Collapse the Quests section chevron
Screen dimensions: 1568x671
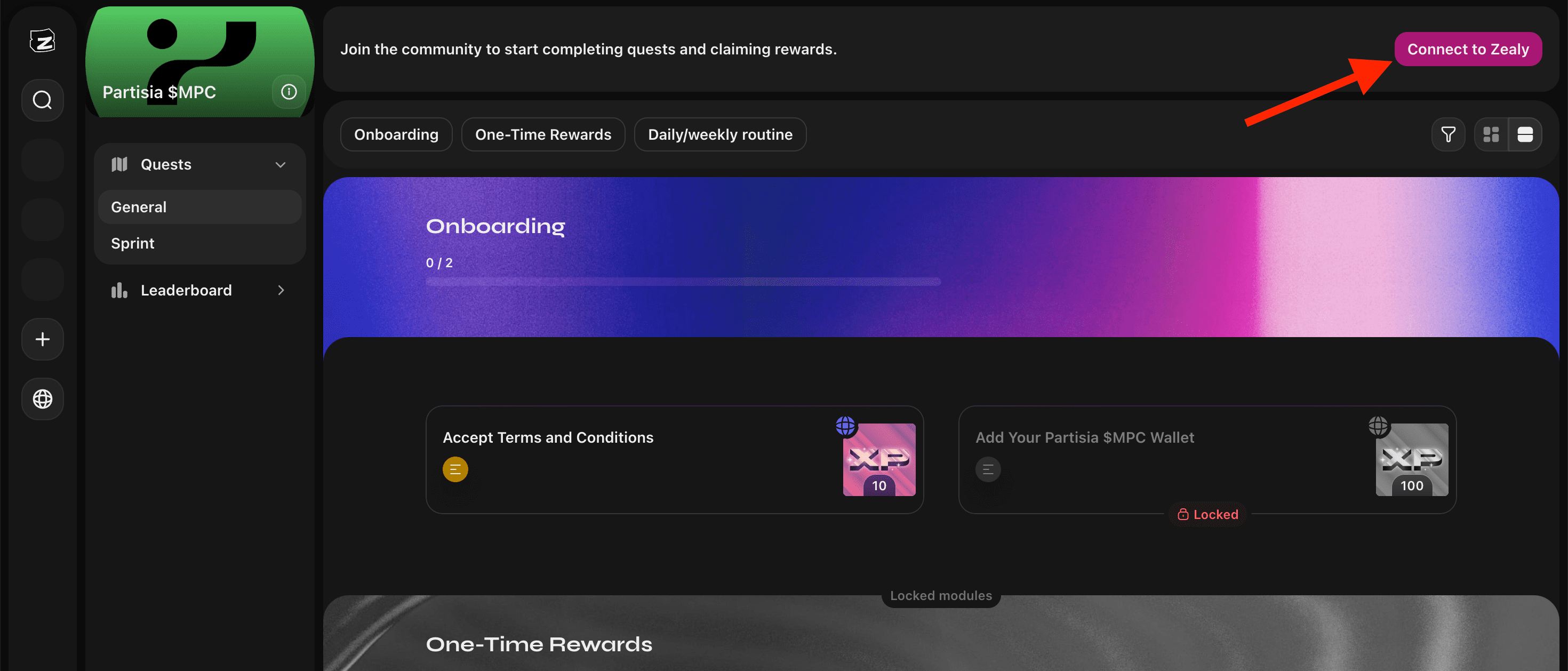280,165
